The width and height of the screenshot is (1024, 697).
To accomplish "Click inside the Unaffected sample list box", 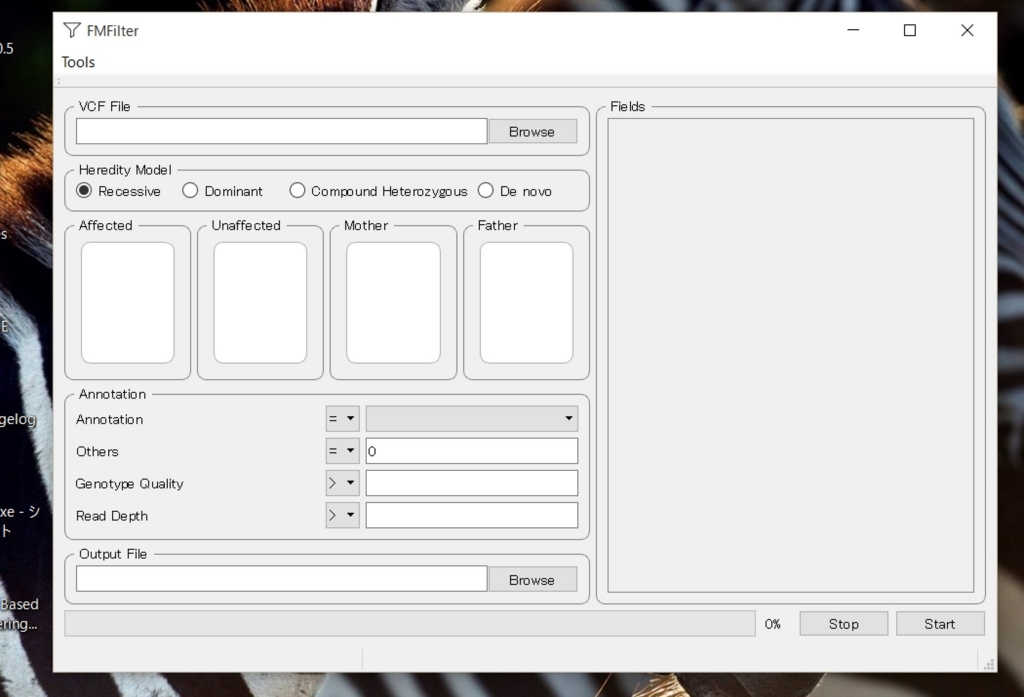I will point(260,302).
